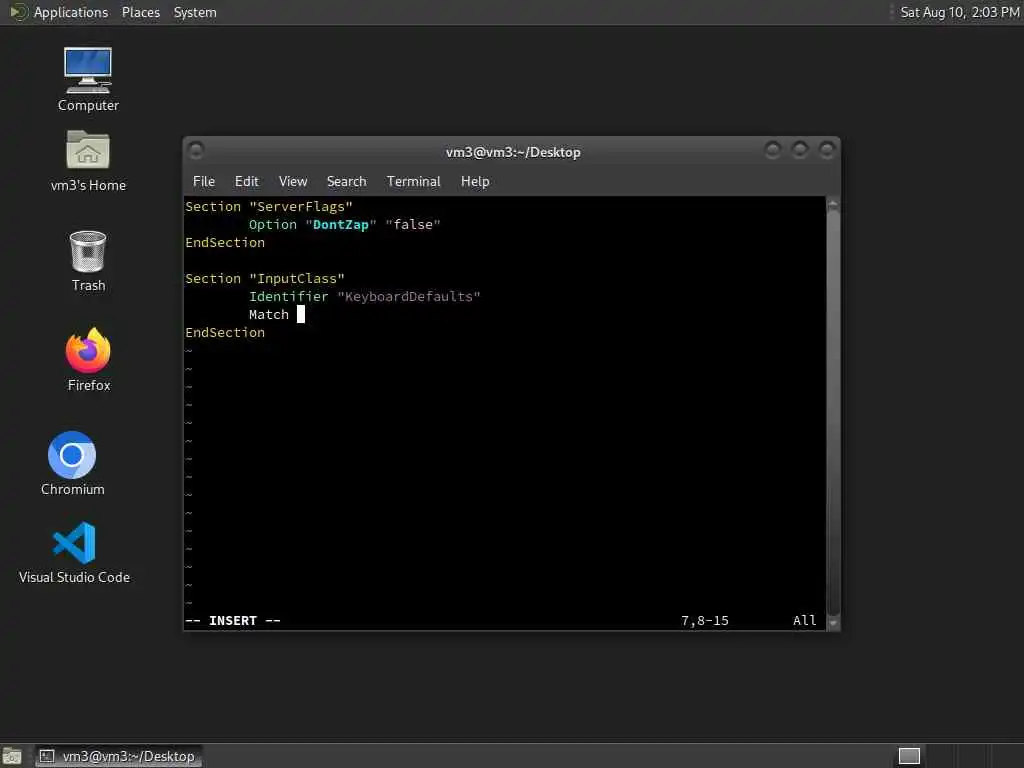The image size is (1024, 768).
Task: Click the Applications menu logo icon
Action: coord(18,12)
